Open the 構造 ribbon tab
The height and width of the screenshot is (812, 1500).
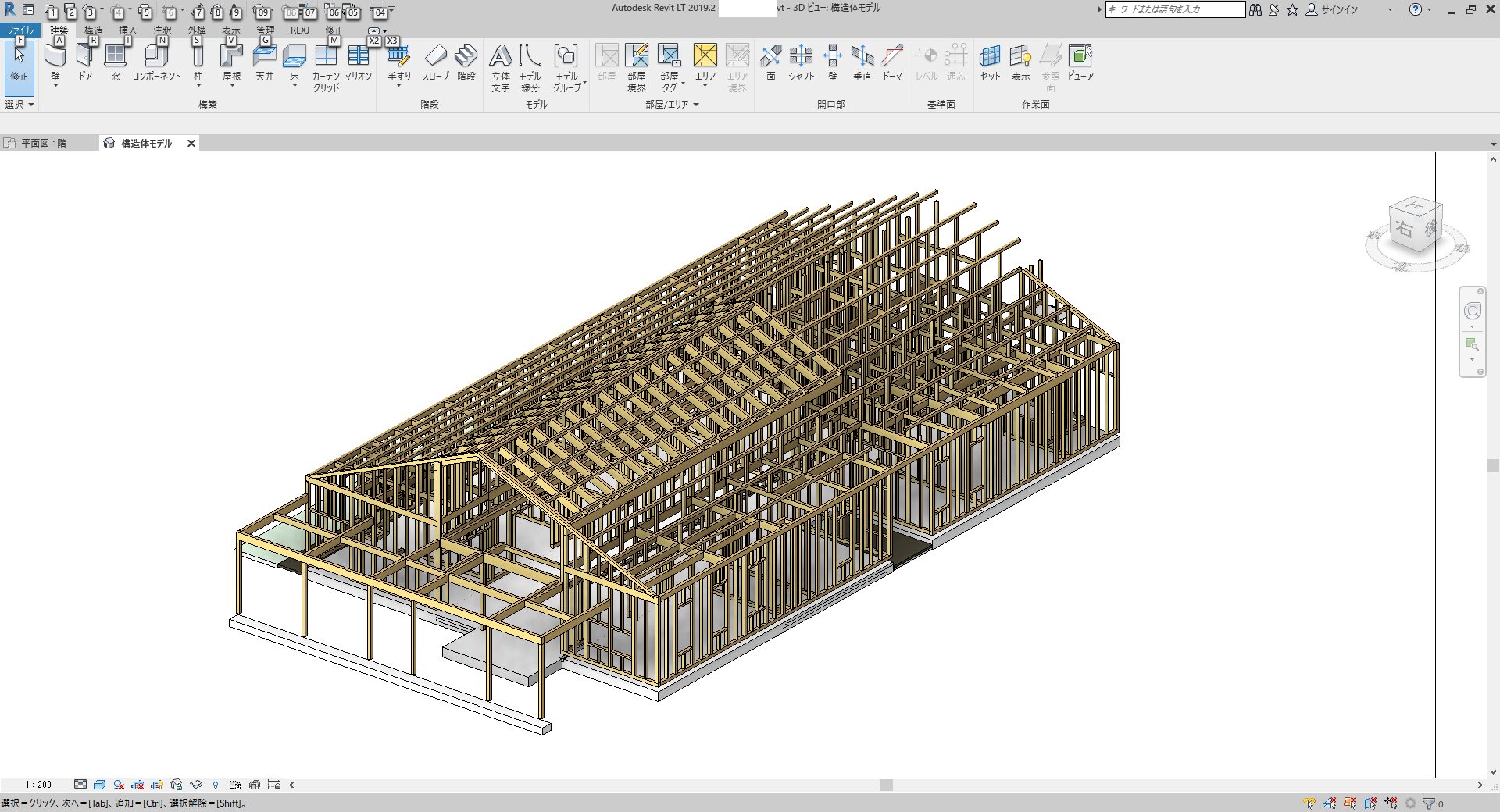[x=93, y=30]
